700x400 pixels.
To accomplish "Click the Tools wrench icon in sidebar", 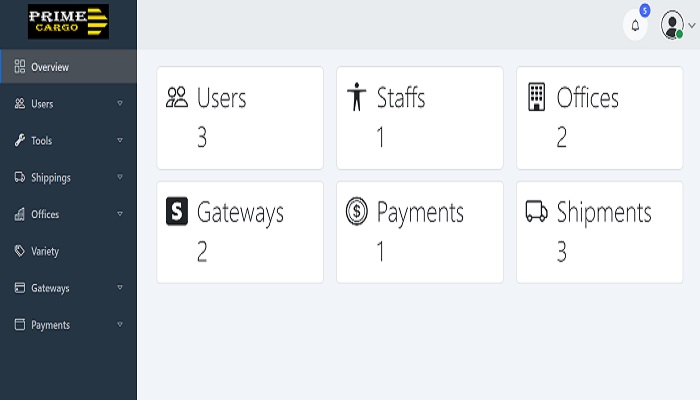I will [20, 141].
